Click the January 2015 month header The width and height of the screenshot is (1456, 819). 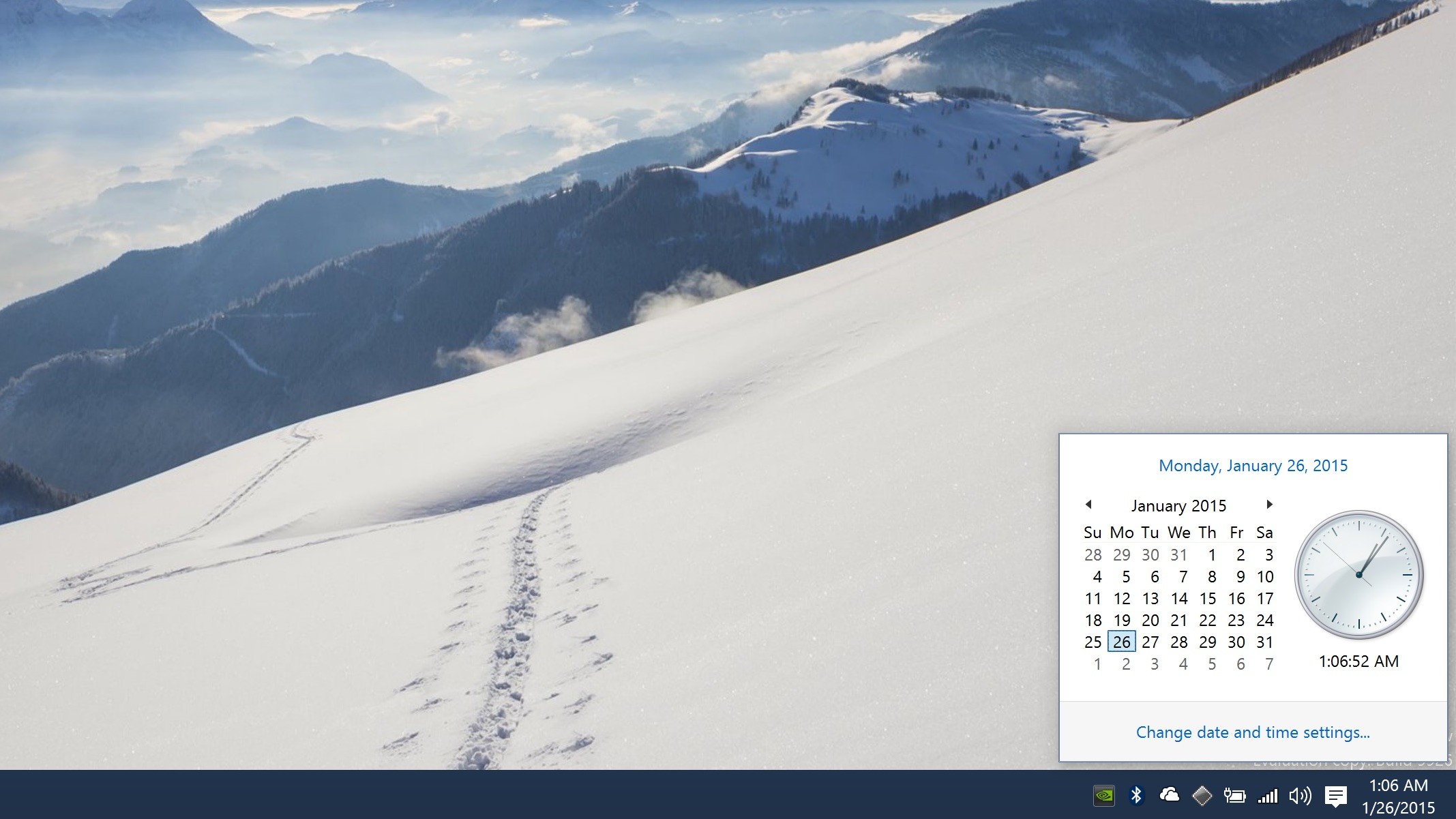tap(1178, 506)
